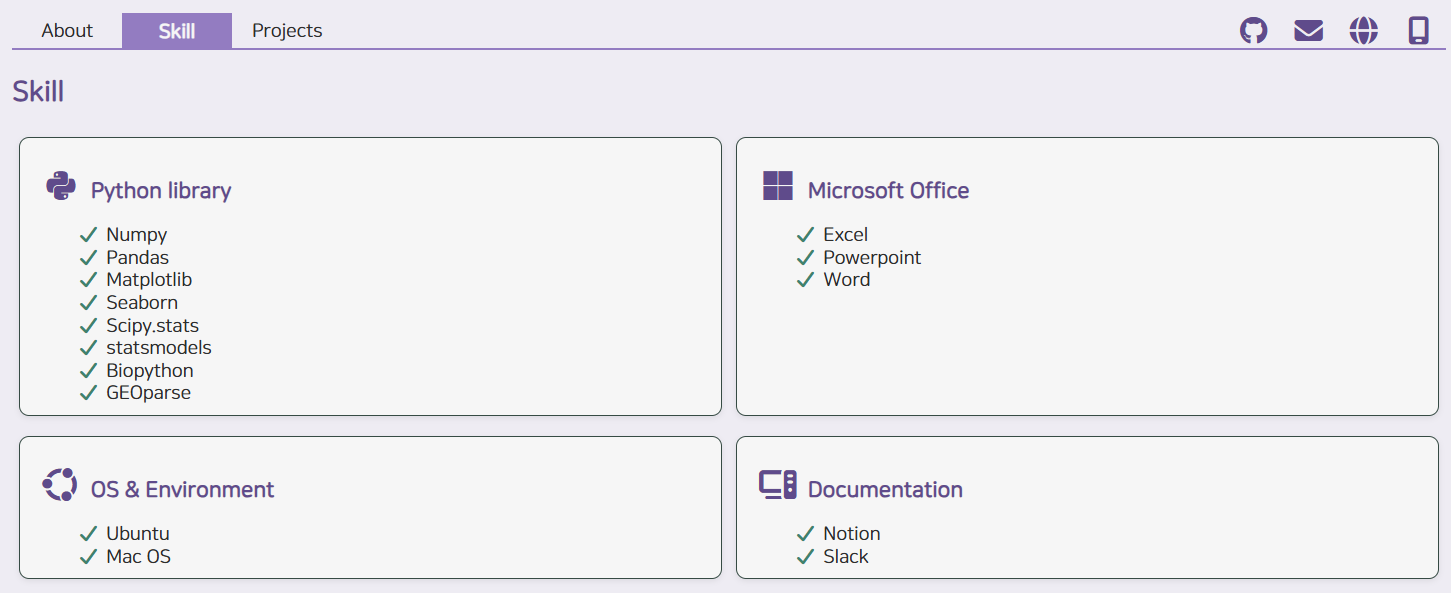Select the Word list item
This screenshot has width=1451, height=593.
point(847,280)
